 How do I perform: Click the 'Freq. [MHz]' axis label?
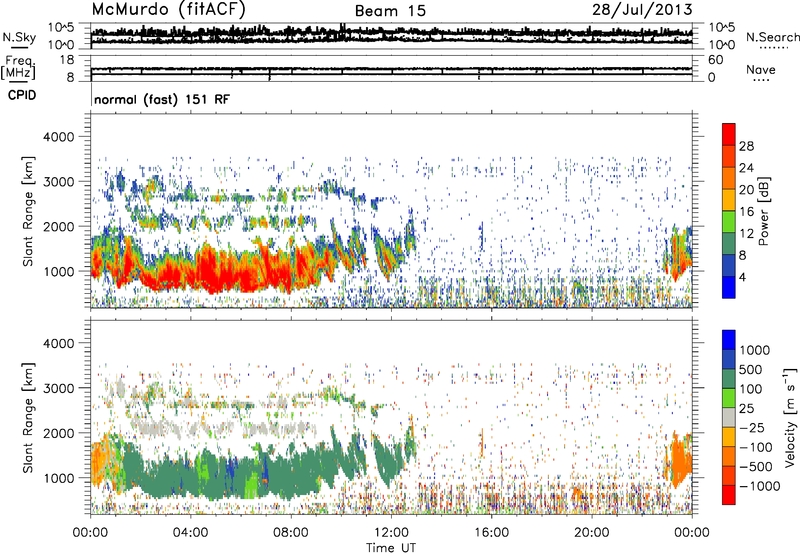tap(19, 68)
